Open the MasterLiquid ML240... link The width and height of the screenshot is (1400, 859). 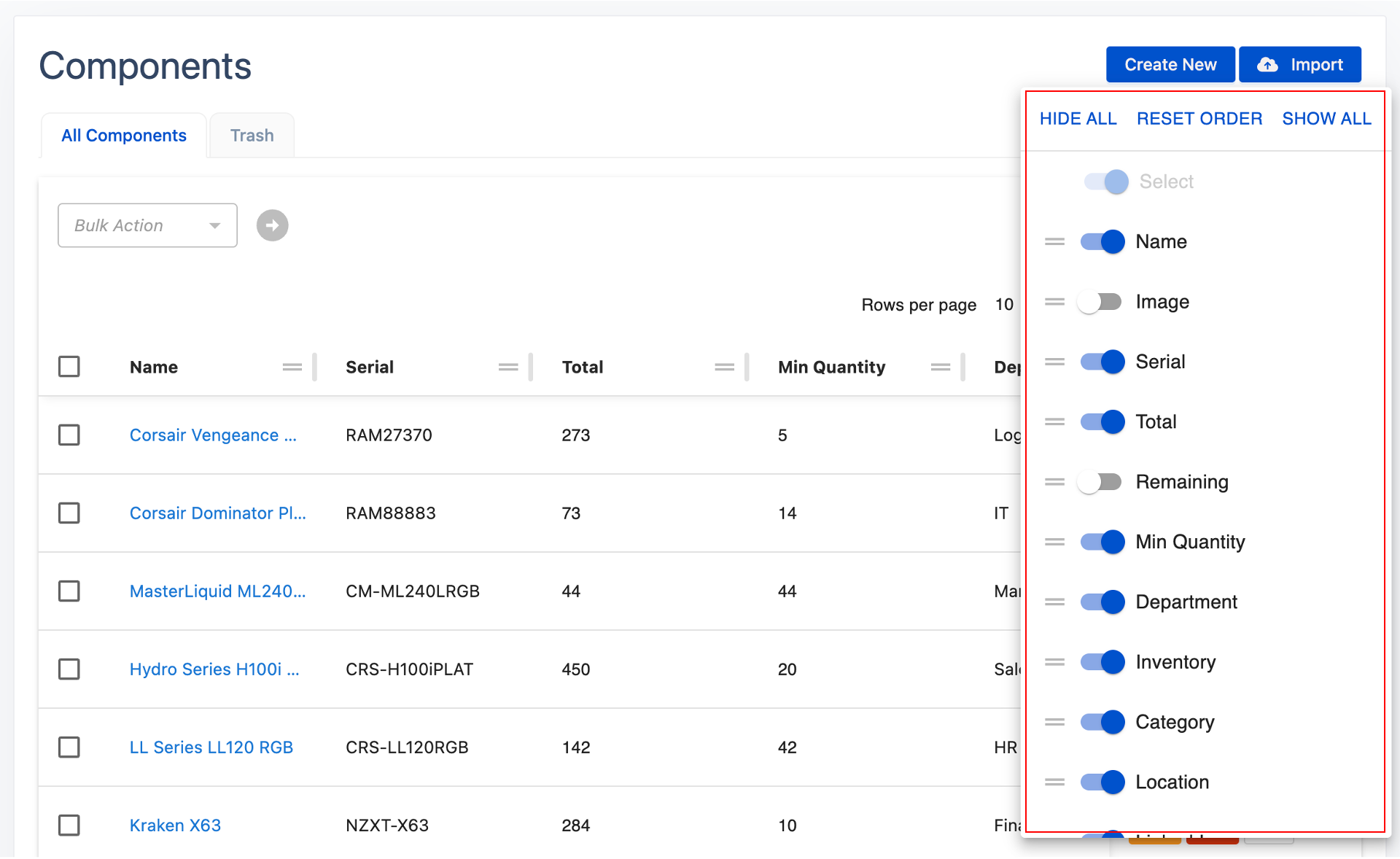(x=218, y=591)
